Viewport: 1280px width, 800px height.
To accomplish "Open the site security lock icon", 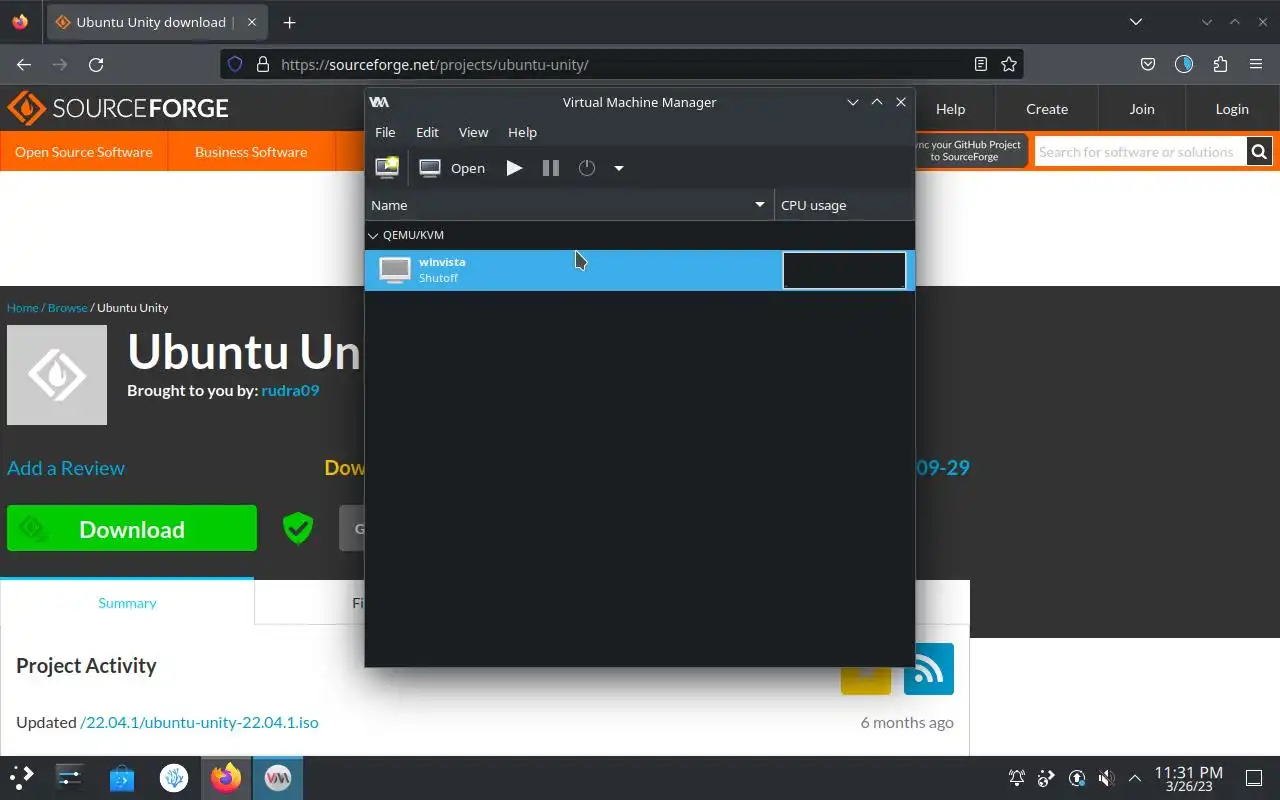I will tap(263, 64).
